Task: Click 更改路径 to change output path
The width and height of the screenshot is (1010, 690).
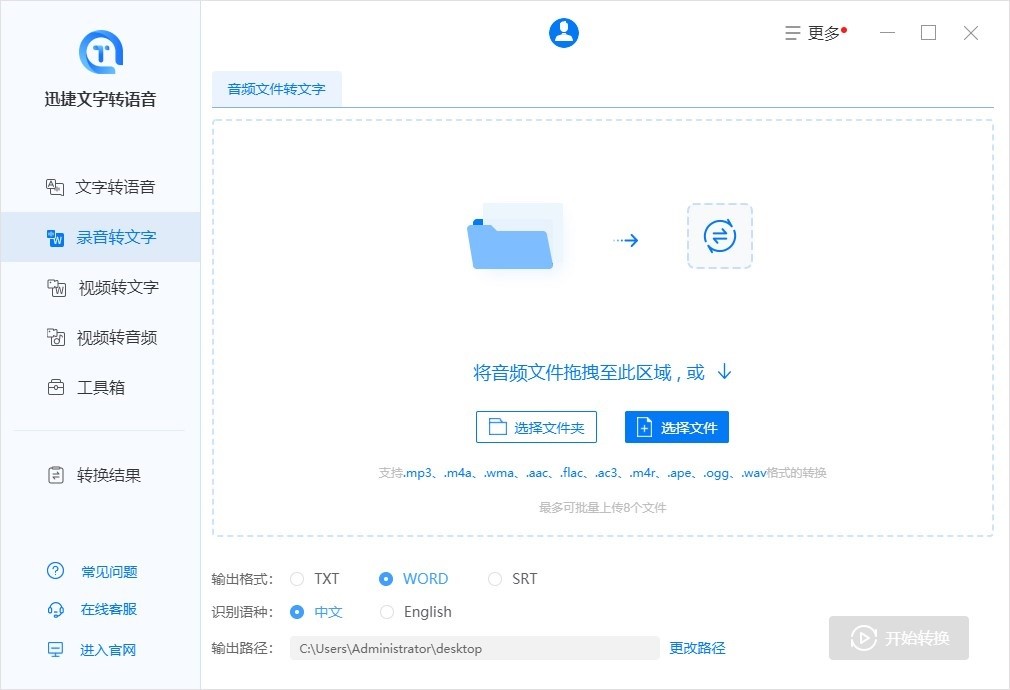Action: tap(697, 648)
